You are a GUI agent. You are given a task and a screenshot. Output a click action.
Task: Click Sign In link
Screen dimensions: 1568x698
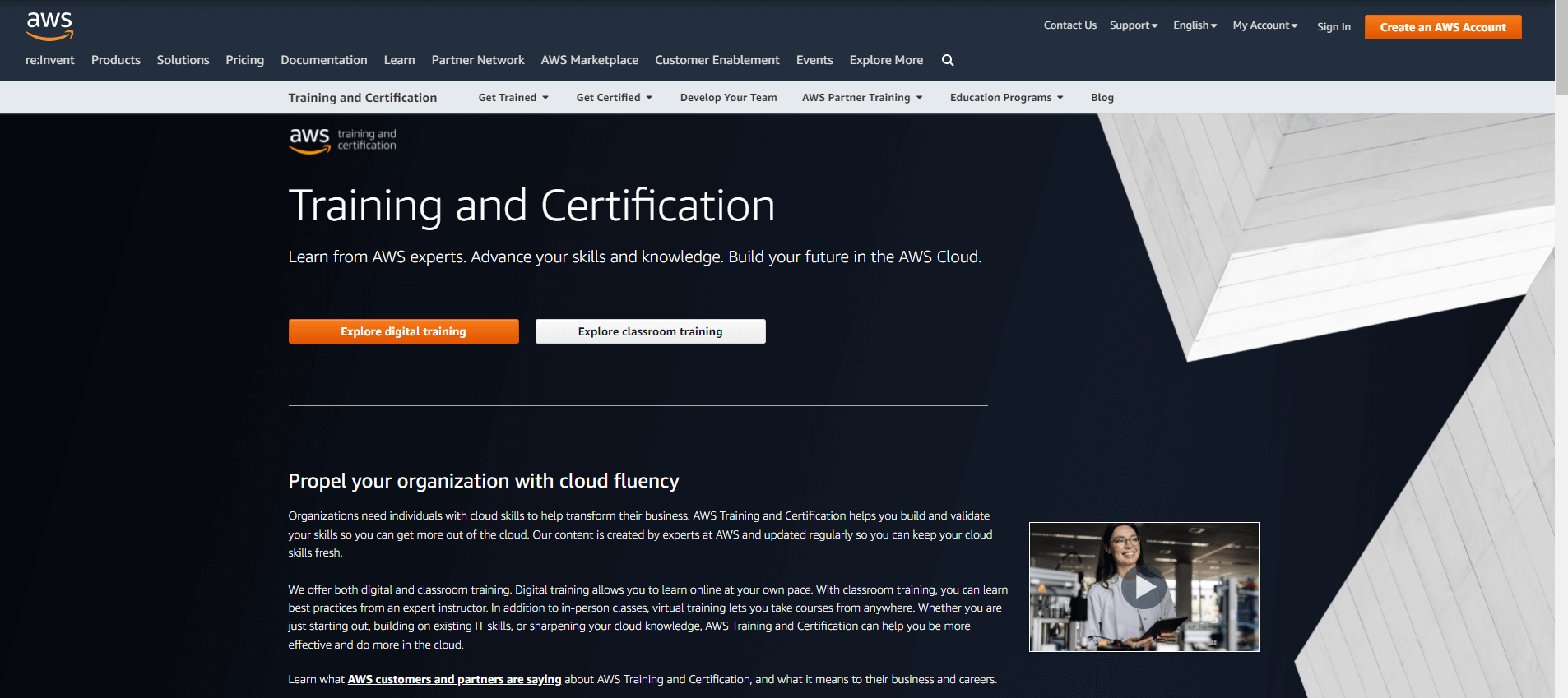pyautogui.click(x=1334, y=27)
